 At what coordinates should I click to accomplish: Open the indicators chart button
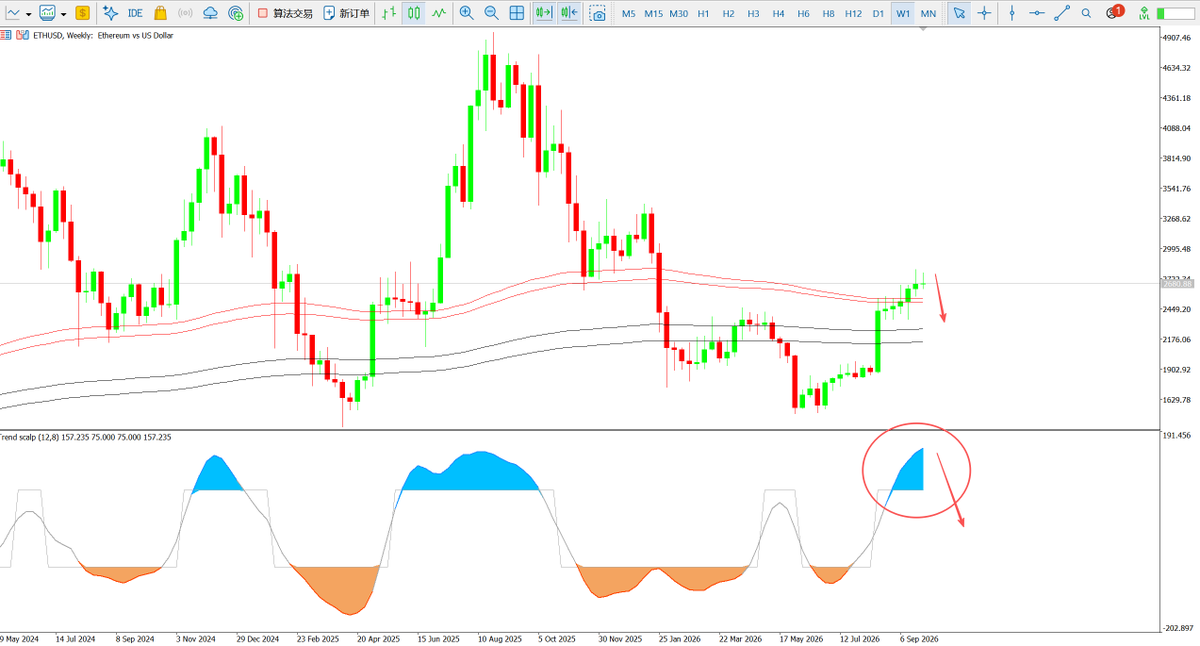46,13
